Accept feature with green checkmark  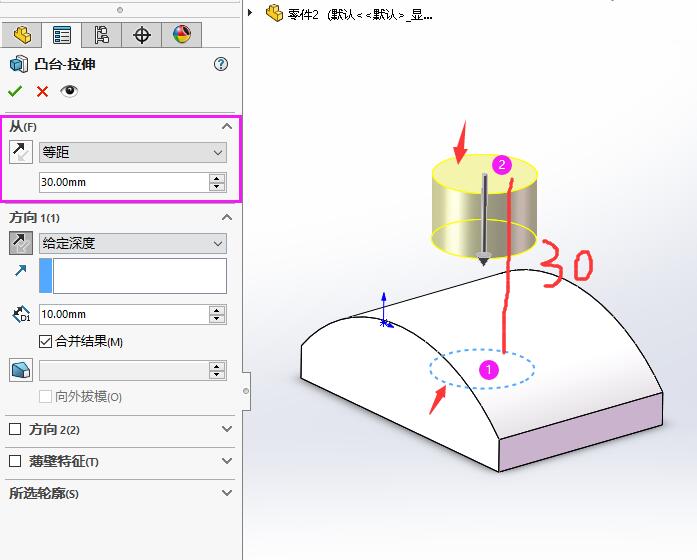click(x=15, y=91)
